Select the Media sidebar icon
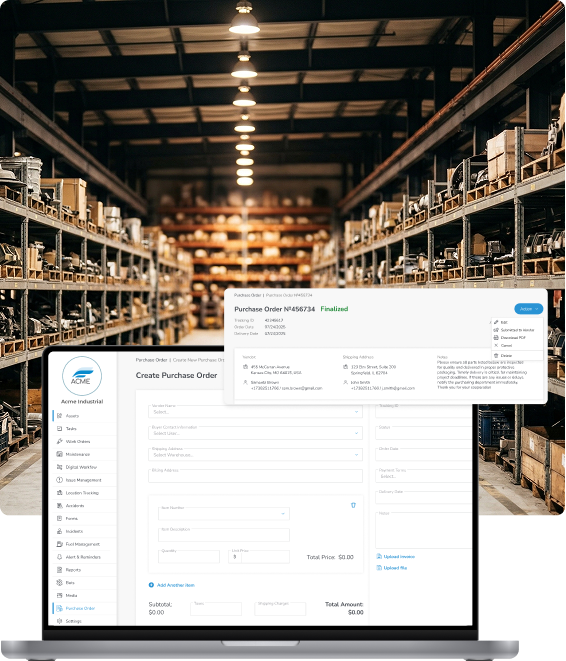Screen dimensions: 566x661 (x=59, y=595)
